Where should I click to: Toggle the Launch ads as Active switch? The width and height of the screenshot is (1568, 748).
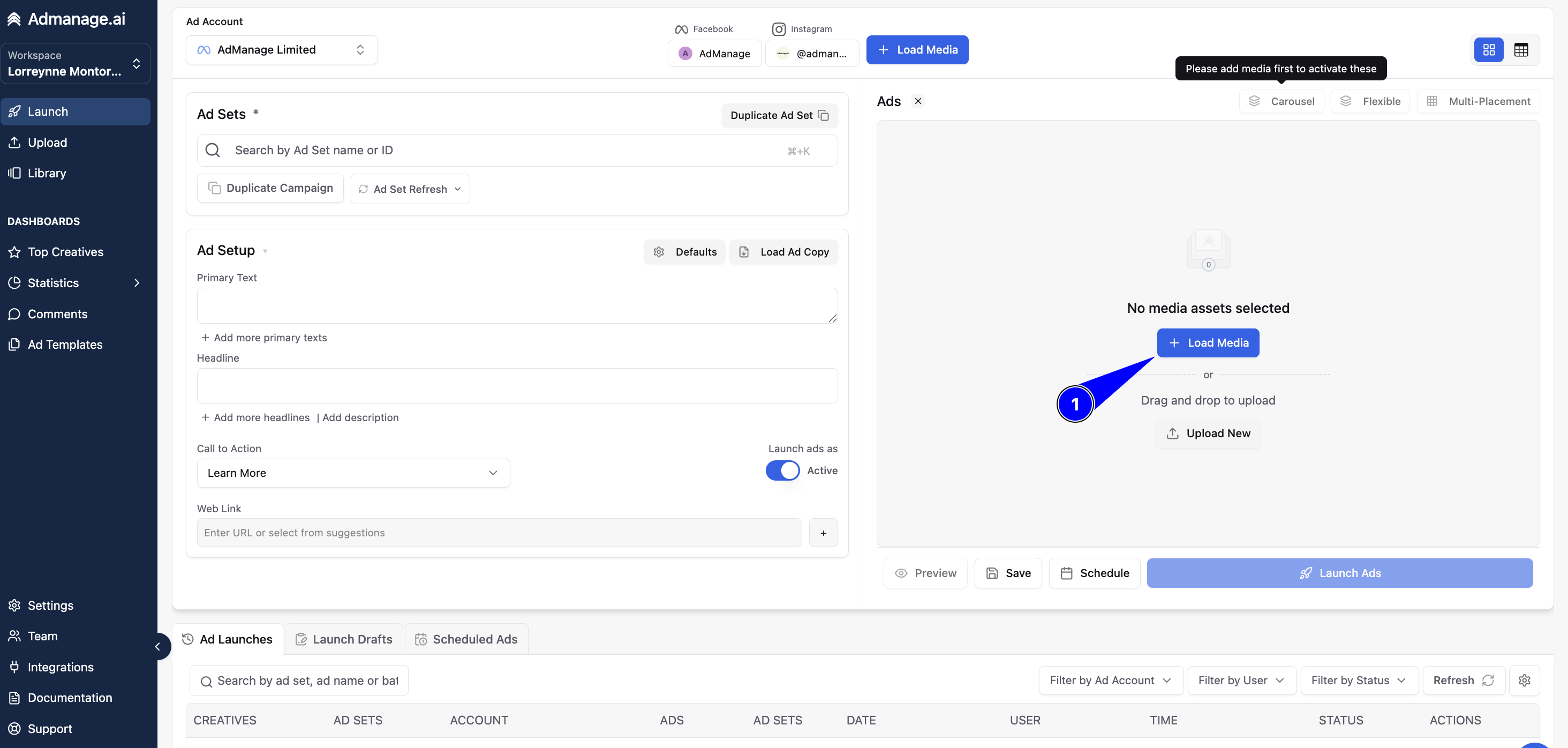pyautogui.click(x=782, y=470)
